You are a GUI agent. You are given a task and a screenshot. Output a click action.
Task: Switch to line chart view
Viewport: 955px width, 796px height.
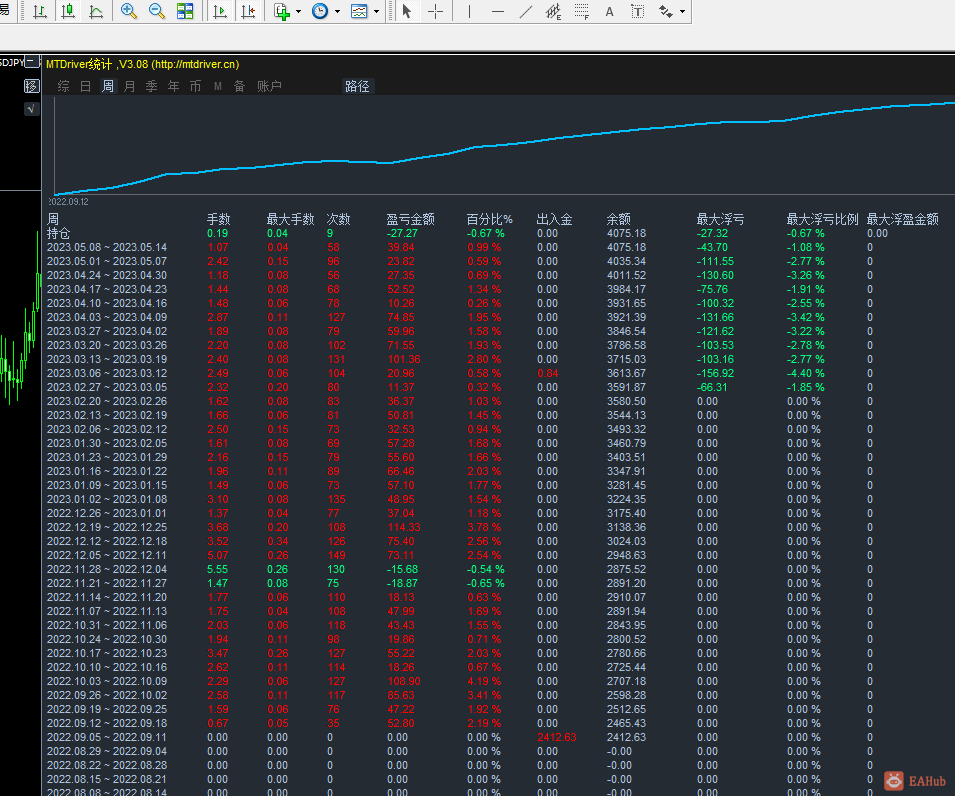click(x=95, y=12)
